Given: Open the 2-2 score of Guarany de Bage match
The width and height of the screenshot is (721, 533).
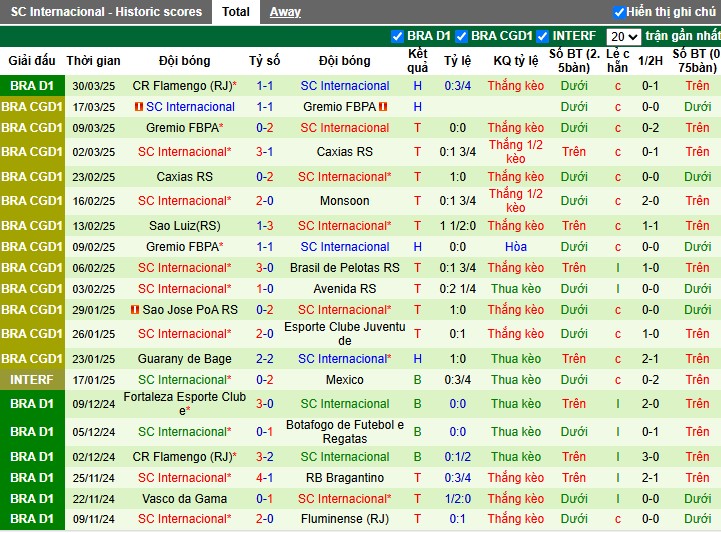Looking at the screenshot, I should tap(264, 359).
